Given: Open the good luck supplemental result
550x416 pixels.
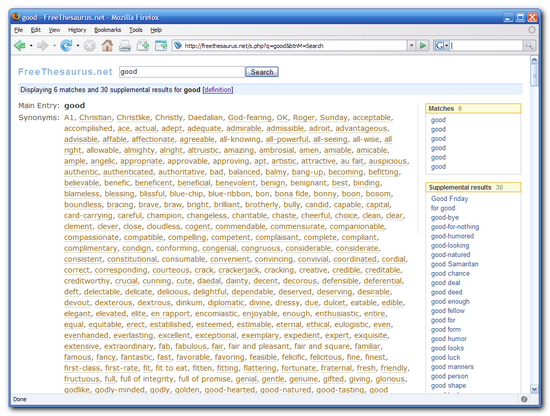Looking at the screenshot, I should tap(445, 357).
